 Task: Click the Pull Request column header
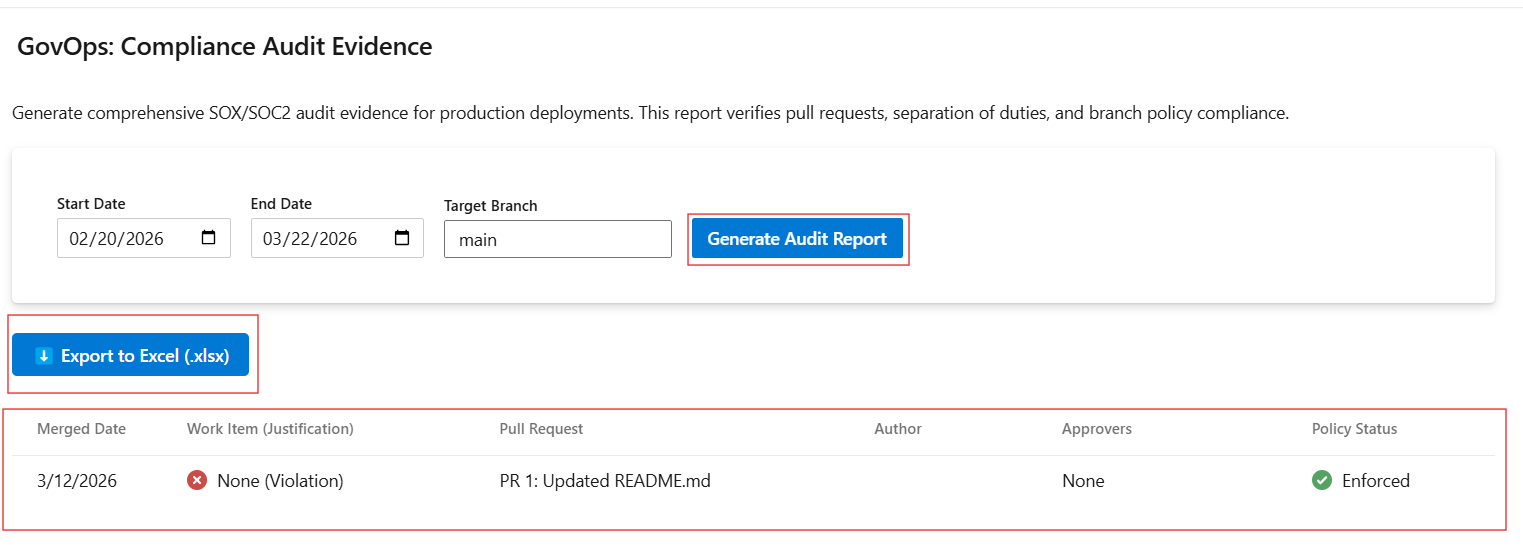click(541, 429)
